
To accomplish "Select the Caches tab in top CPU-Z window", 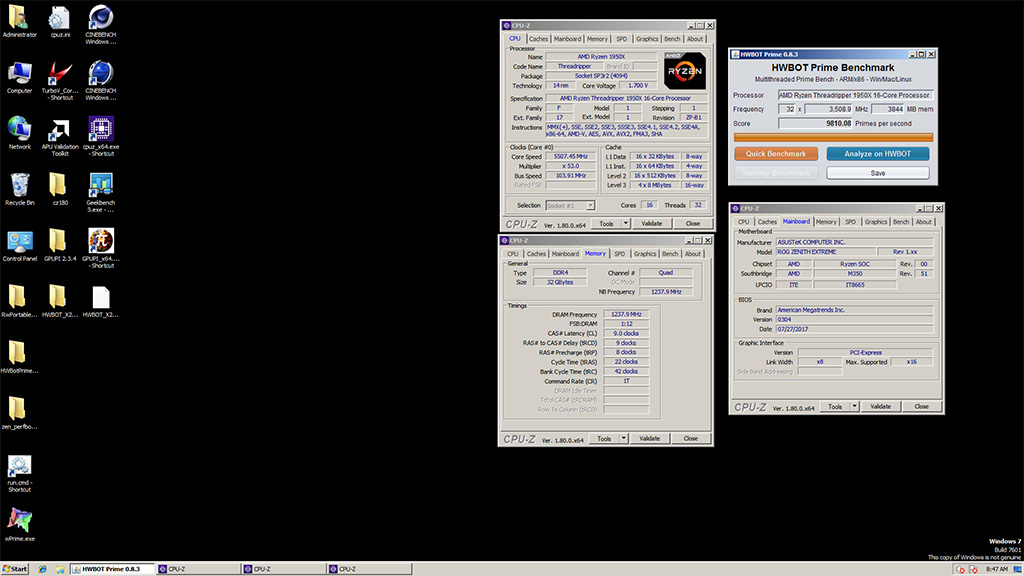I will (538, 39).
